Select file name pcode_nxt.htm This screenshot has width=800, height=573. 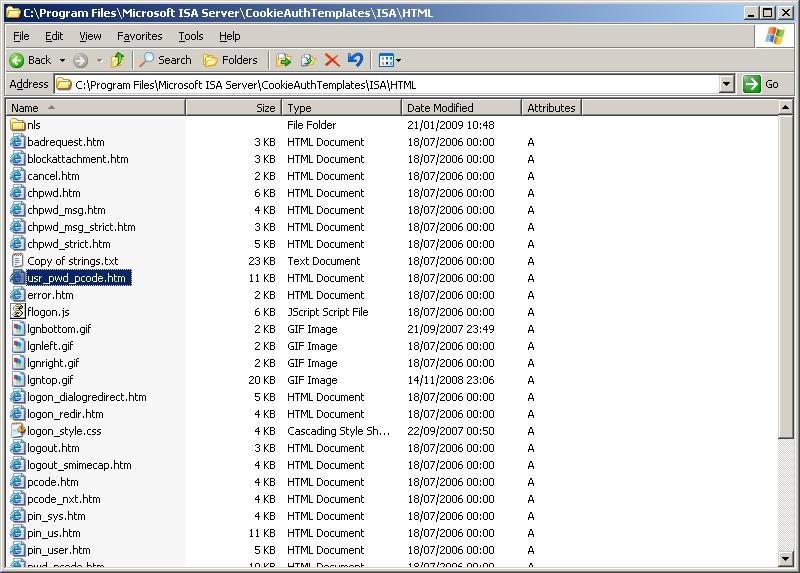(x=64, y=499)
